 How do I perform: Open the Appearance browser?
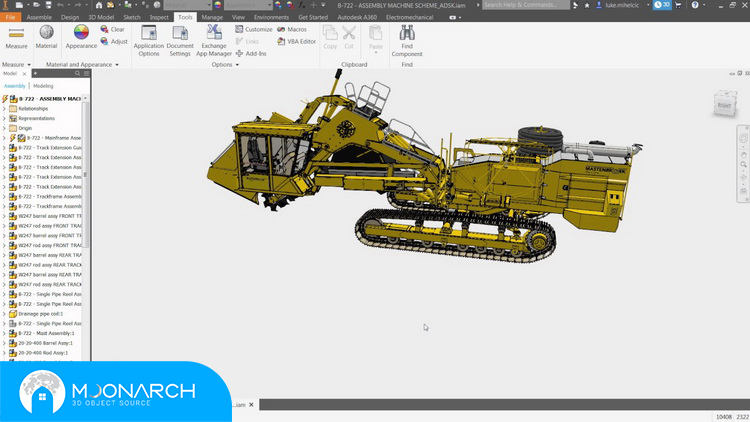tap(81, 37)
